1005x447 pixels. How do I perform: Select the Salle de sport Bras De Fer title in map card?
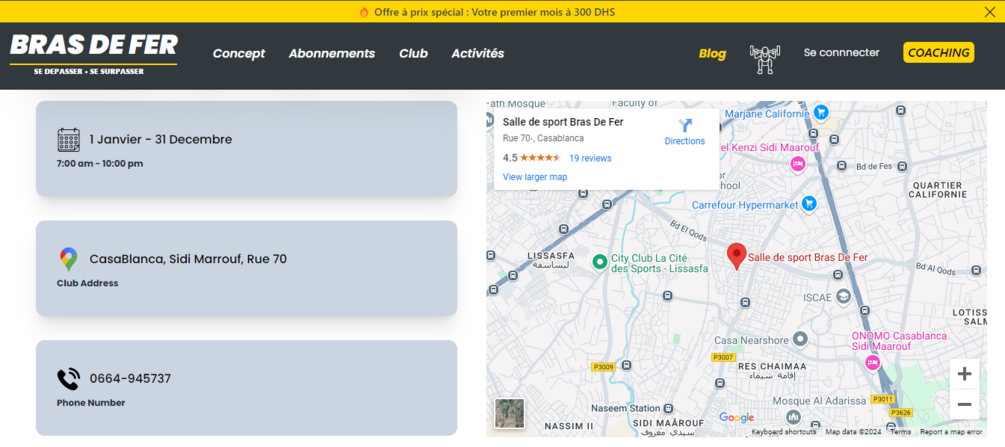[x=563, y=122]
